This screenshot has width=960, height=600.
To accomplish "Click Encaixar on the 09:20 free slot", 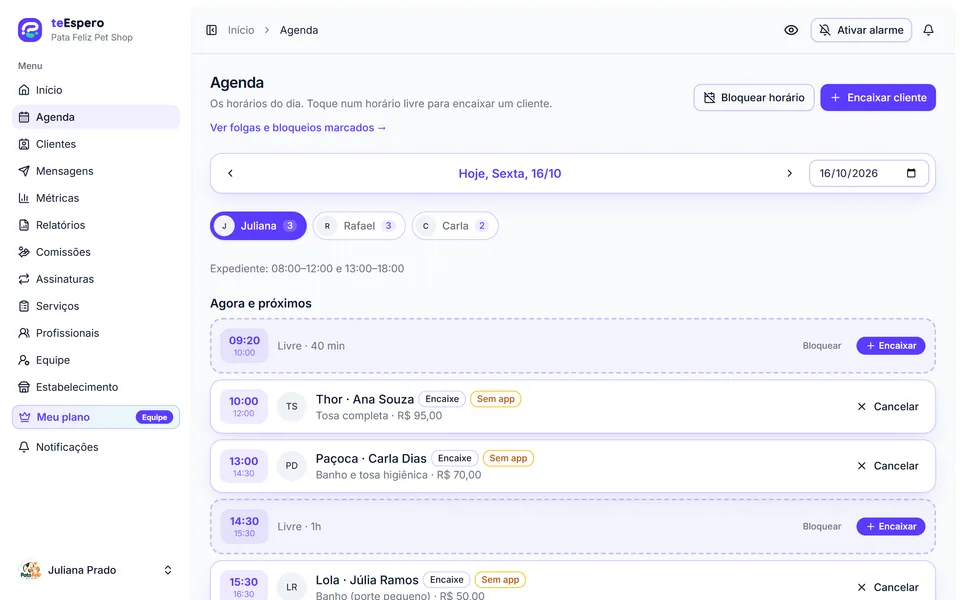I will (890, 345).
